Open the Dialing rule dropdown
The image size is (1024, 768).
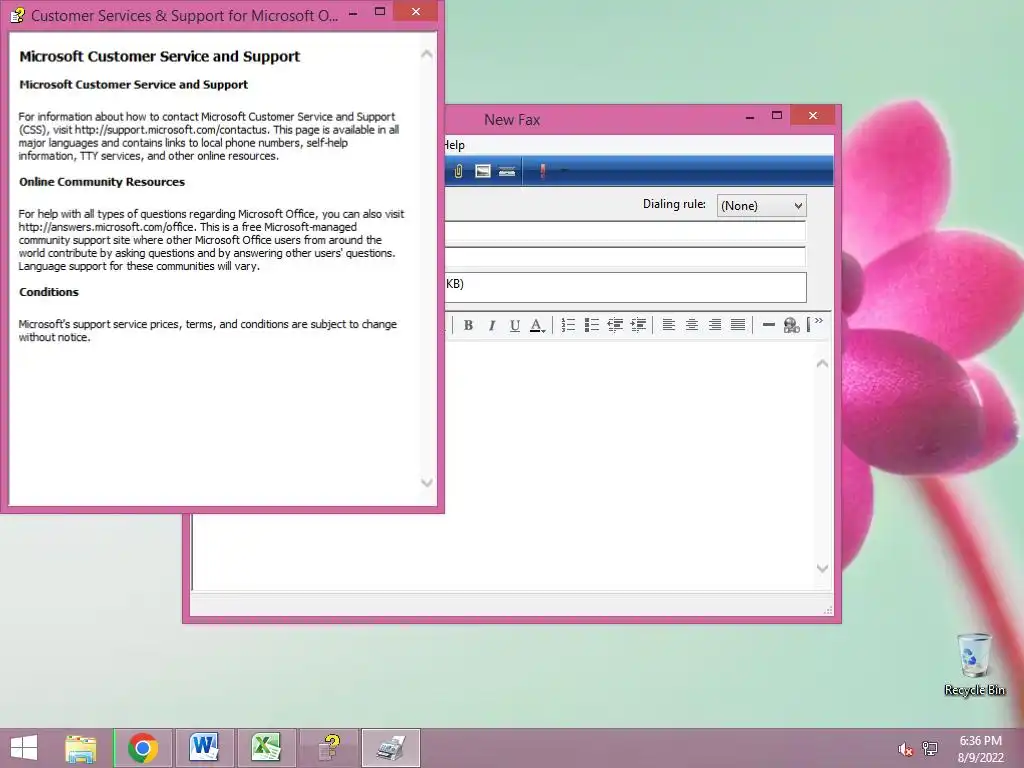pyautogui.click(x=761, y=206)
